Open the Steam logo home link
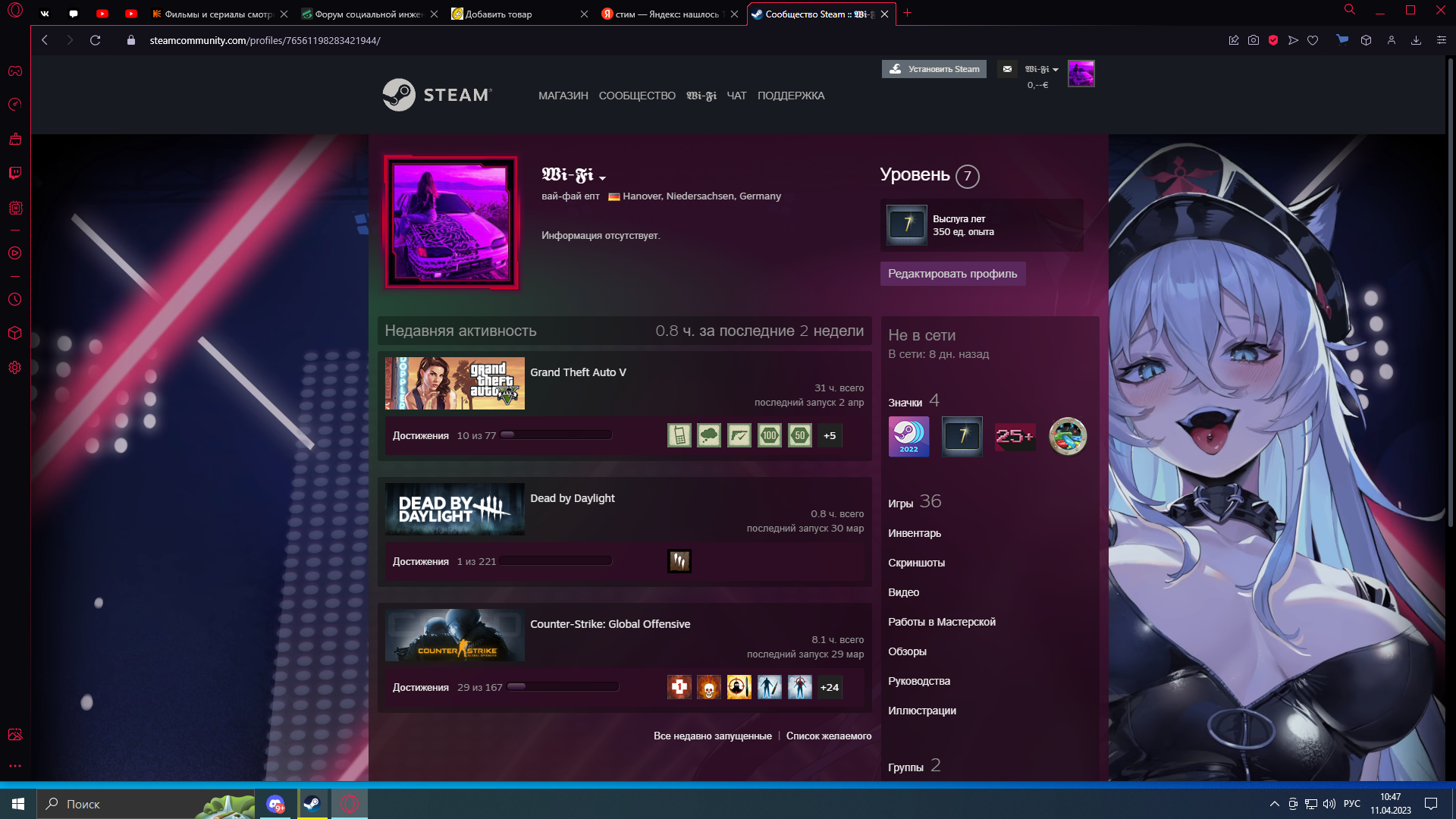Viewport: 1456px width, 819px height. pyautogui.click(x=438, y=95)
